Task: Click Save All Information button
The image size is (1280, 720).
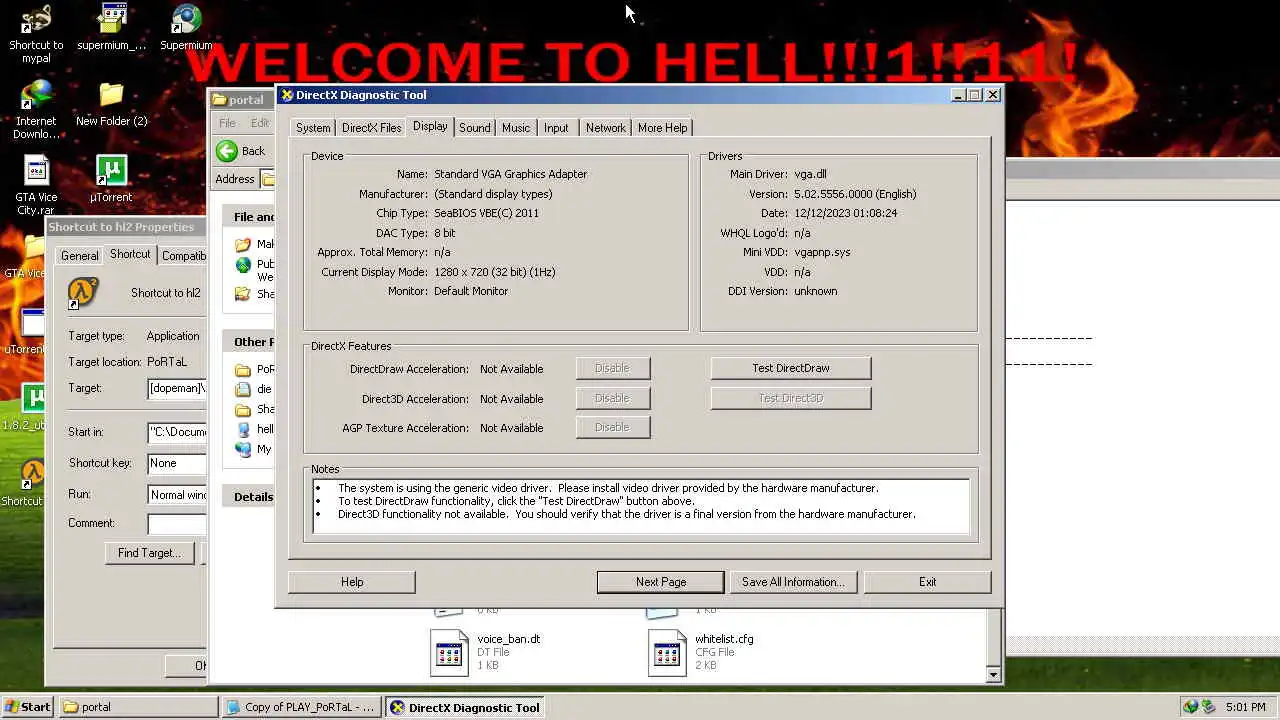Action: (793, 582)
